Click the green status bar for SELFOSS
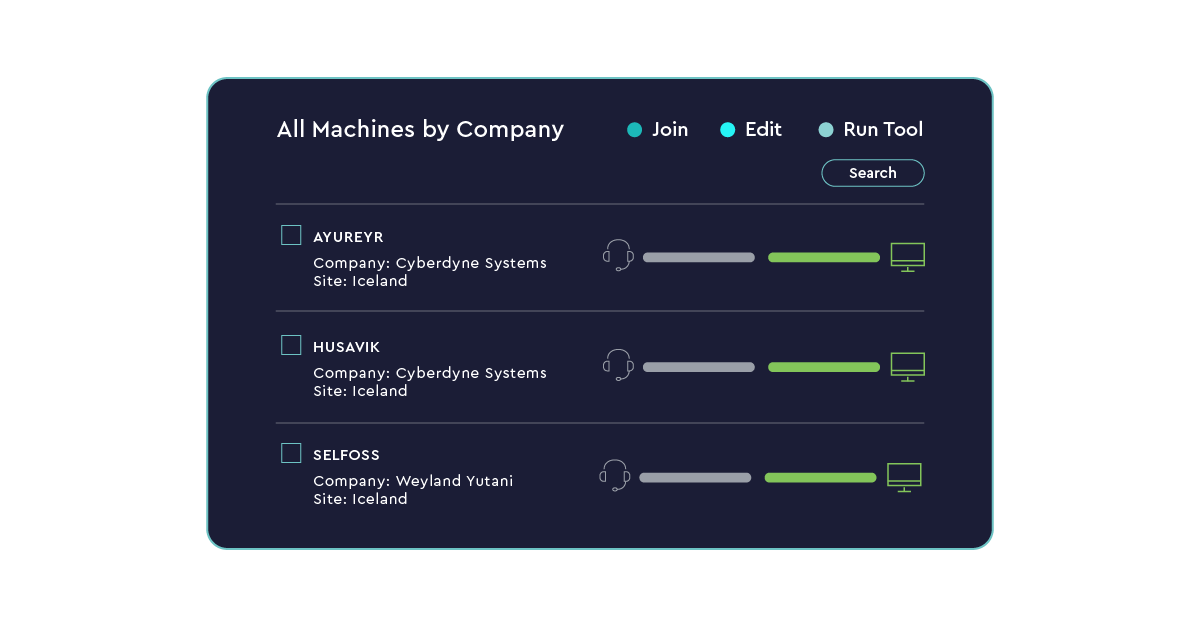Screen dimensions: 1200x627 coord(820,478)
